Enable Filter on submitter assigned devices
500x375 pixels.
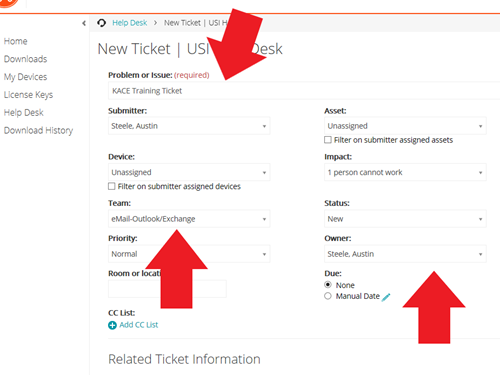click(112, 186)
